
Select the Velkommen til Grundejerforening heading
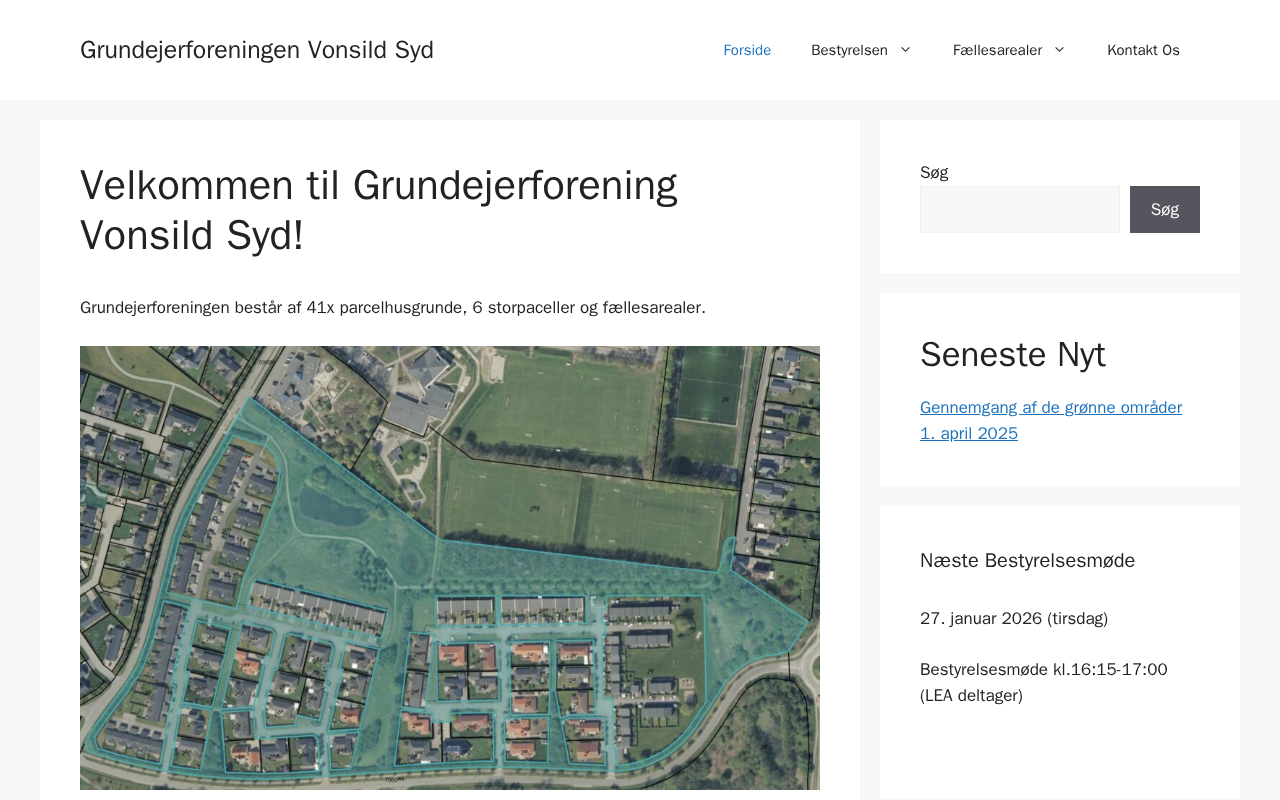coord(379,210)
